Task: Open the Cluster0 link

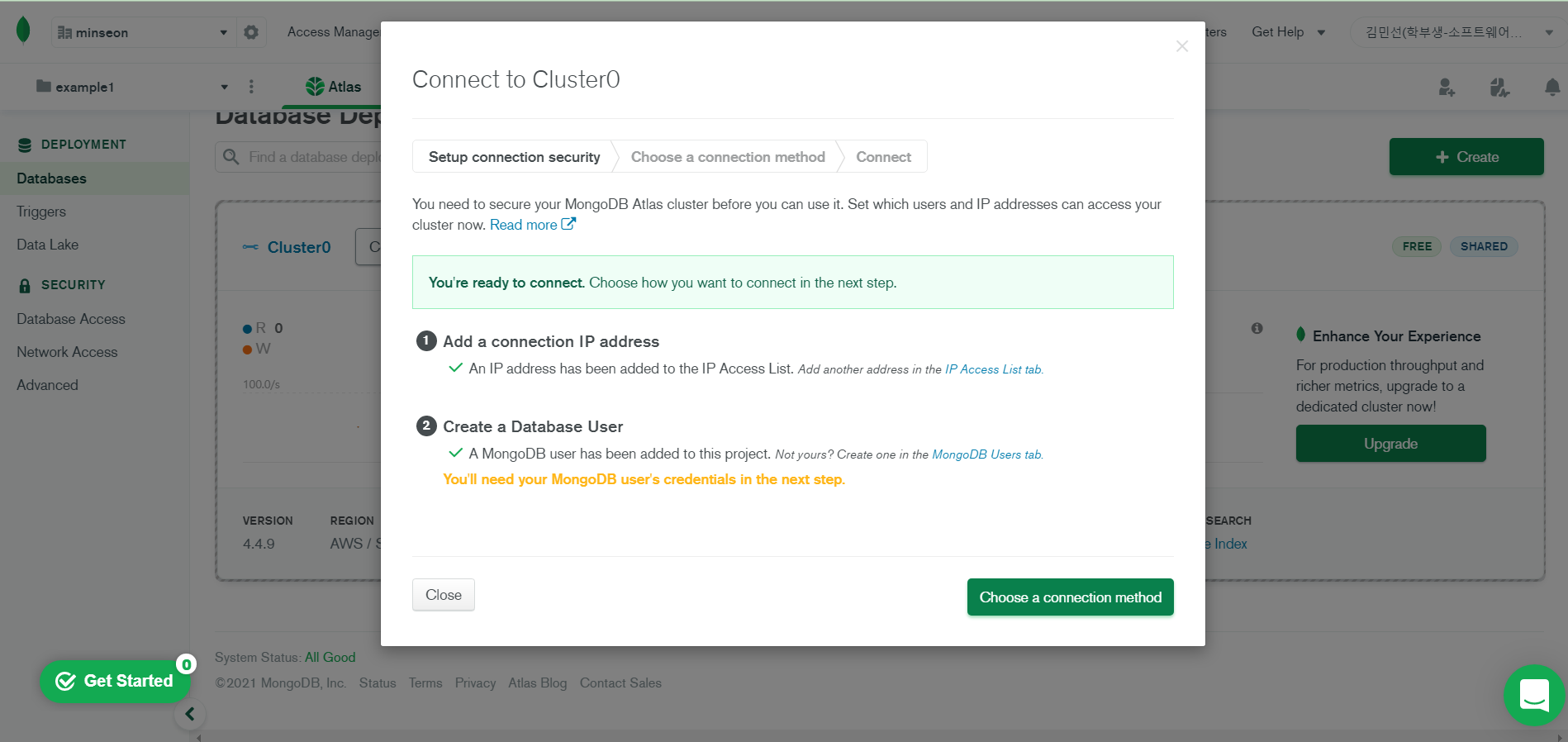Action: [299, 247]
